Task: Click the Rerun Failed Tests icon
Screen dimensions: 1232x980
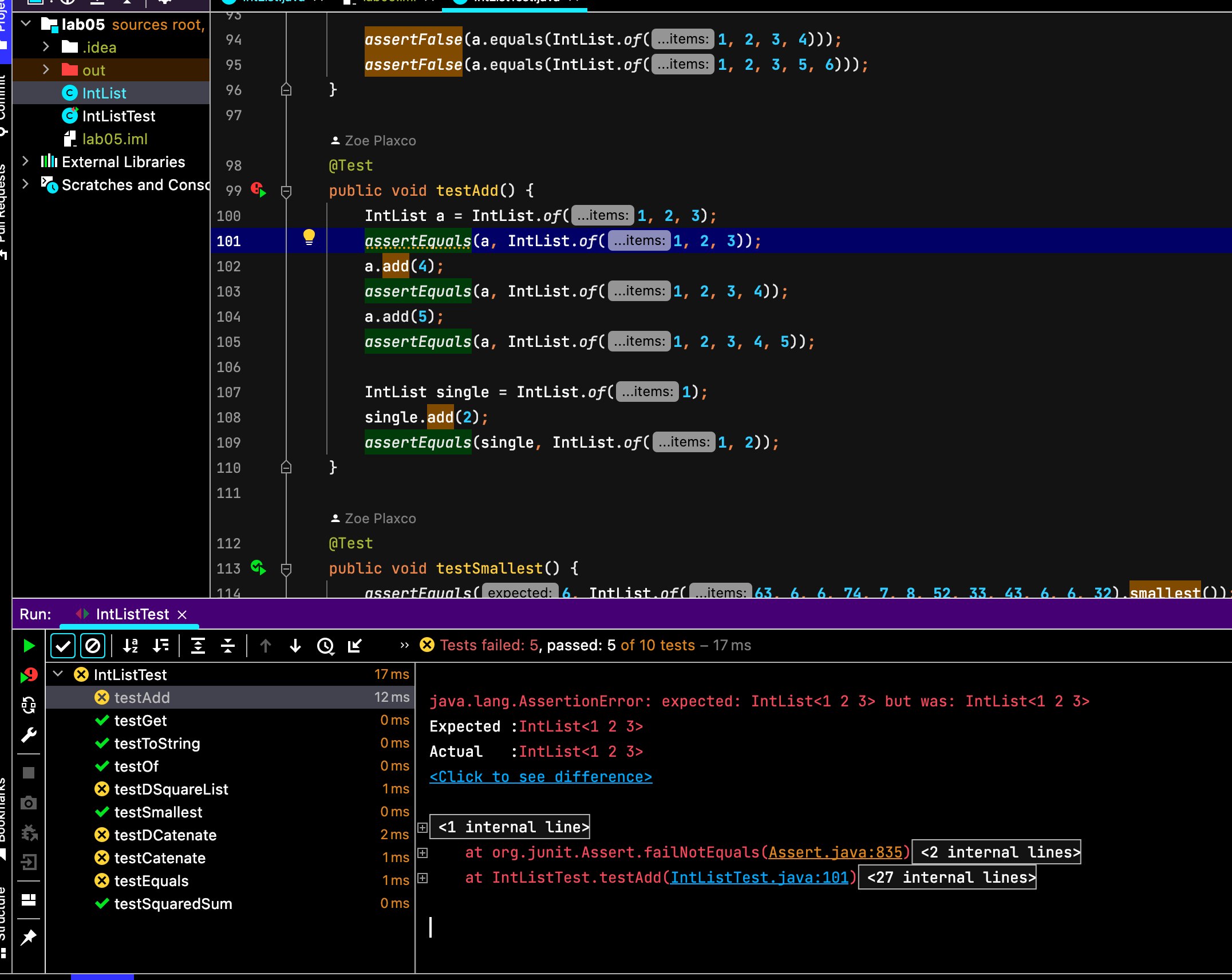Action: point(29,675)
